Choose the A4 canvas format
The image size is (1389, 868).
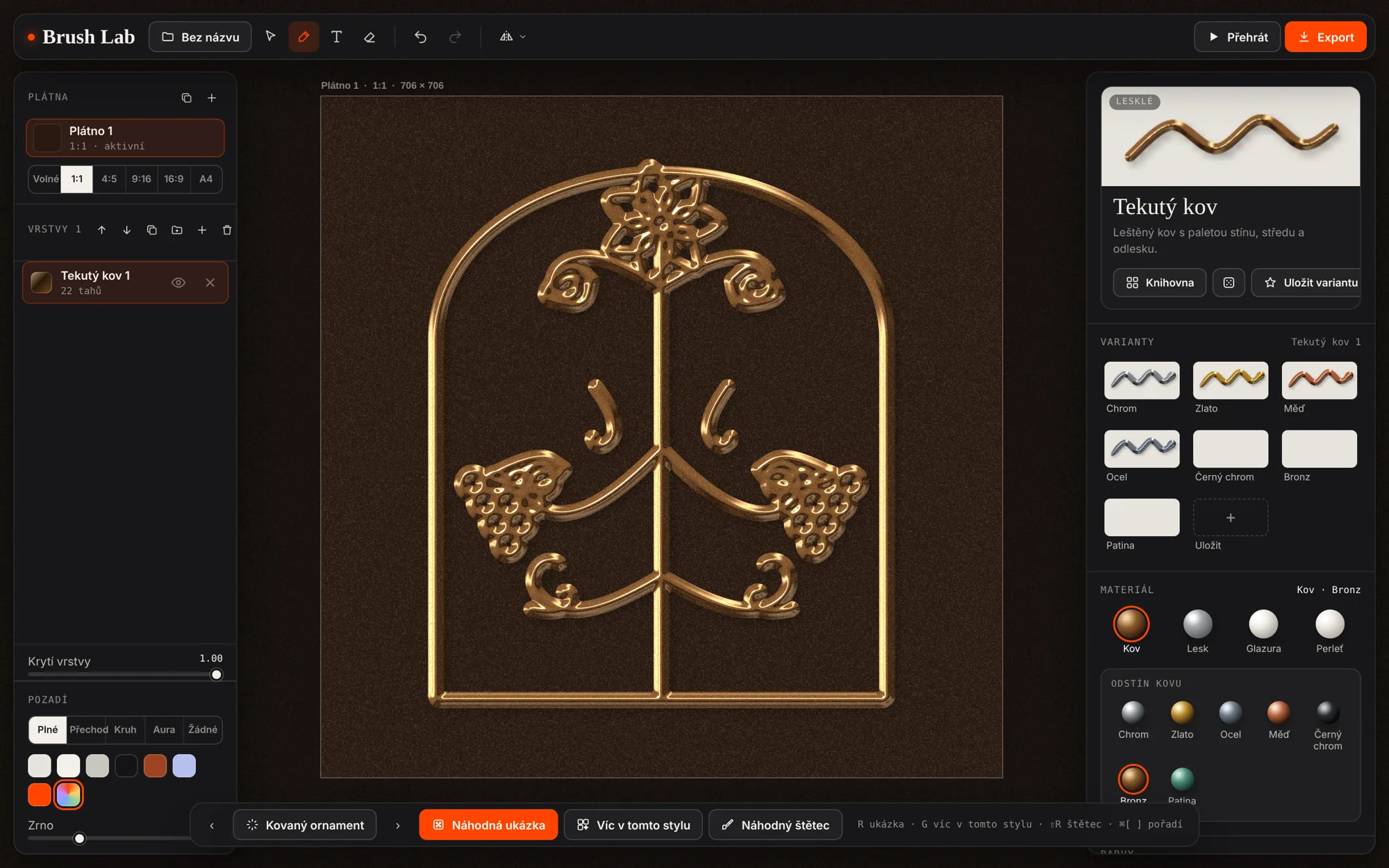[x=206, y=179]
